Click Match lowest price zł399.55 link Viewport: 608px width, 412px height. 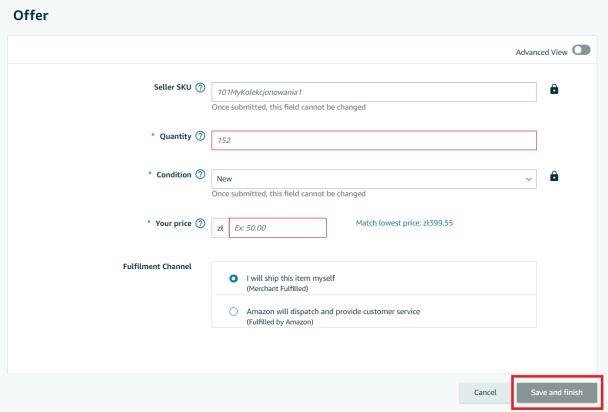[x=404, y=223]
